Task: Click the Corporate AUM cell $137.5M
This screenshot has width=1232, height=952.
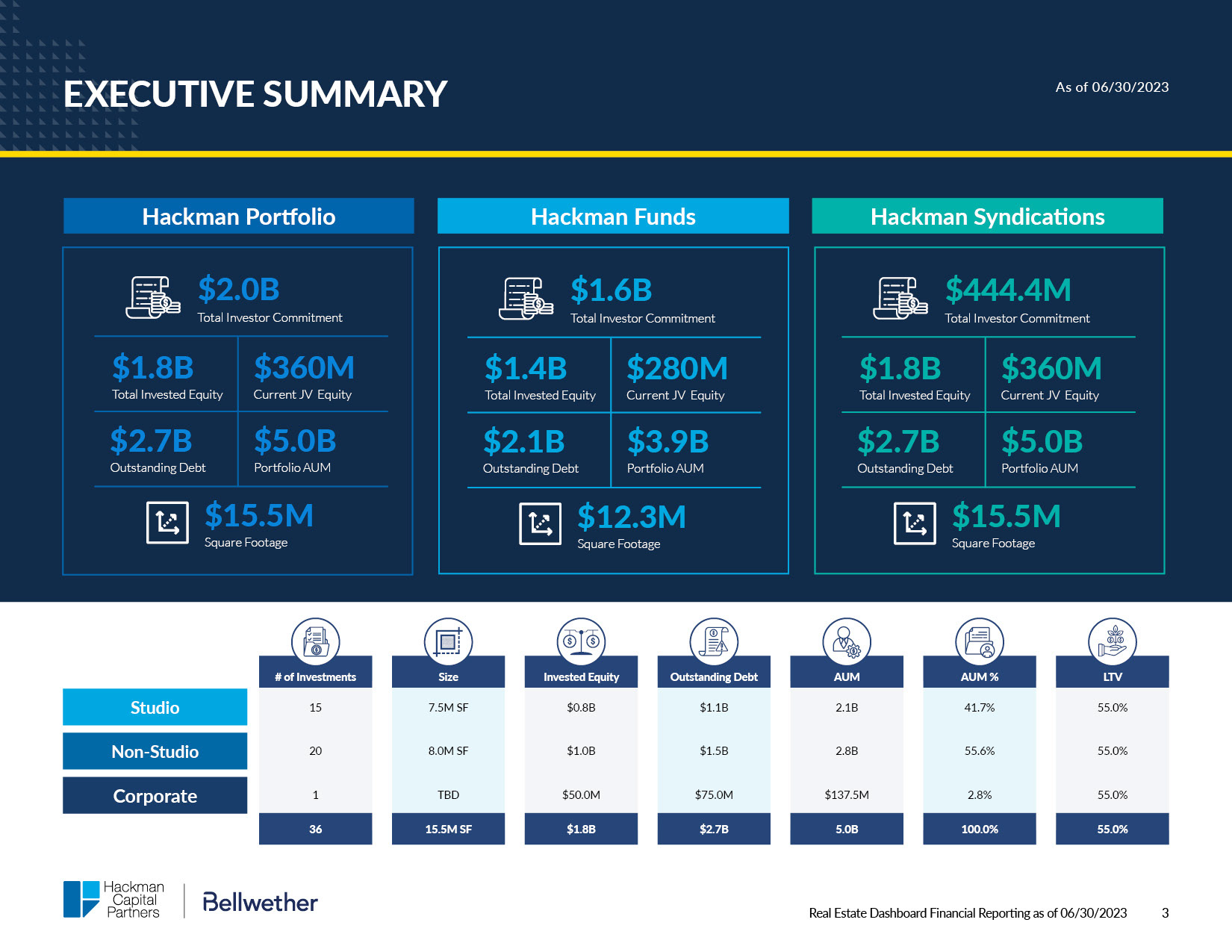Action: [847, 794]
